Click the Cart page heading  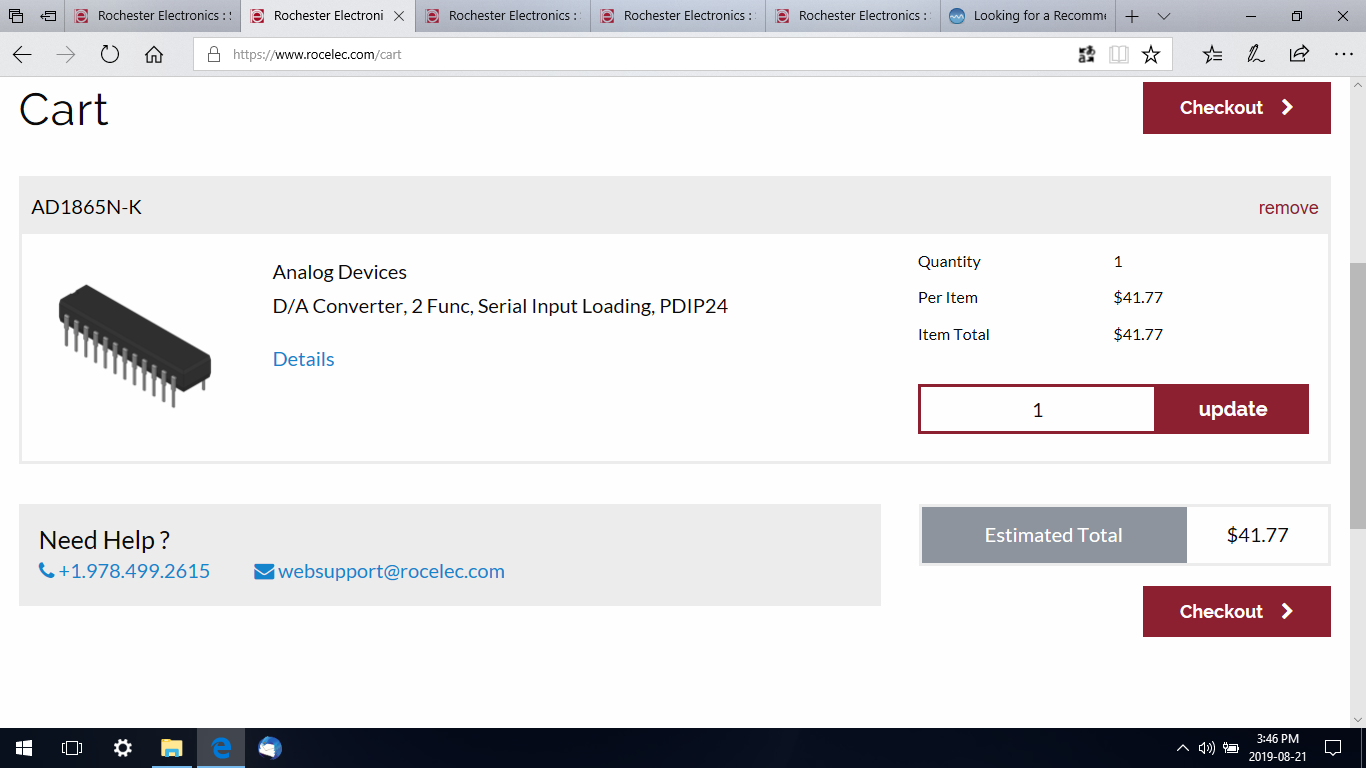(64, 109)
